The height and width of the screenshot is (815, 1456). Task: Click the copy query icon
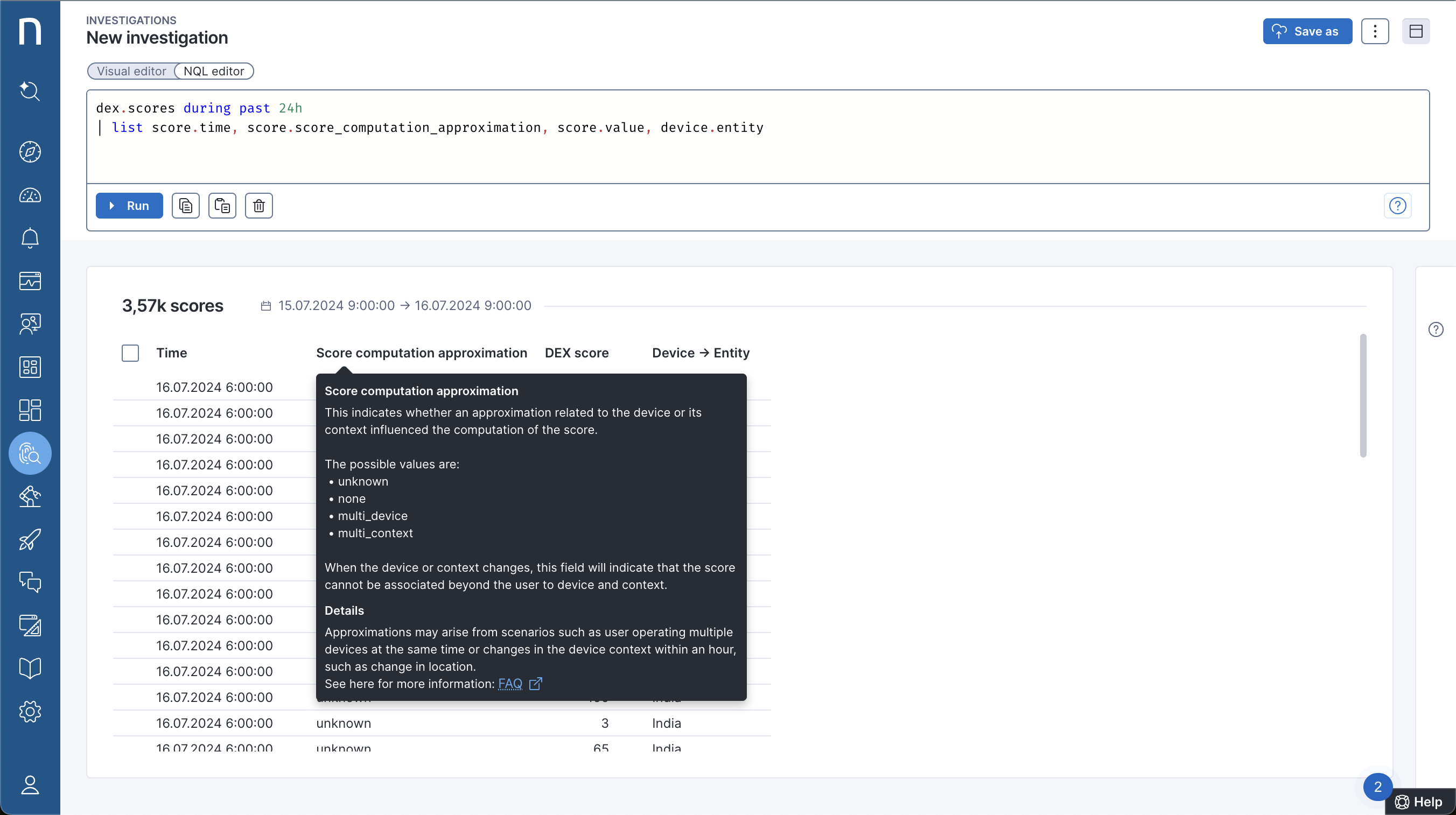[185, 206]
